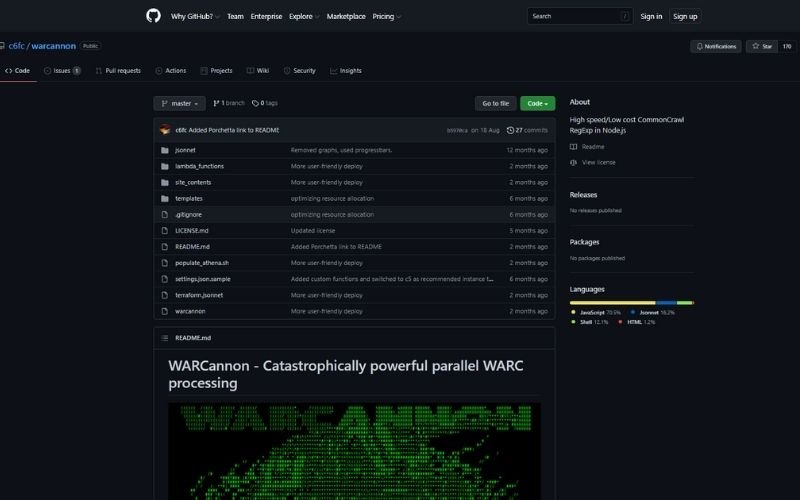This screenshot has width=800, height=500.
Task: Click the Sign in link
Action: coord(651,16)
